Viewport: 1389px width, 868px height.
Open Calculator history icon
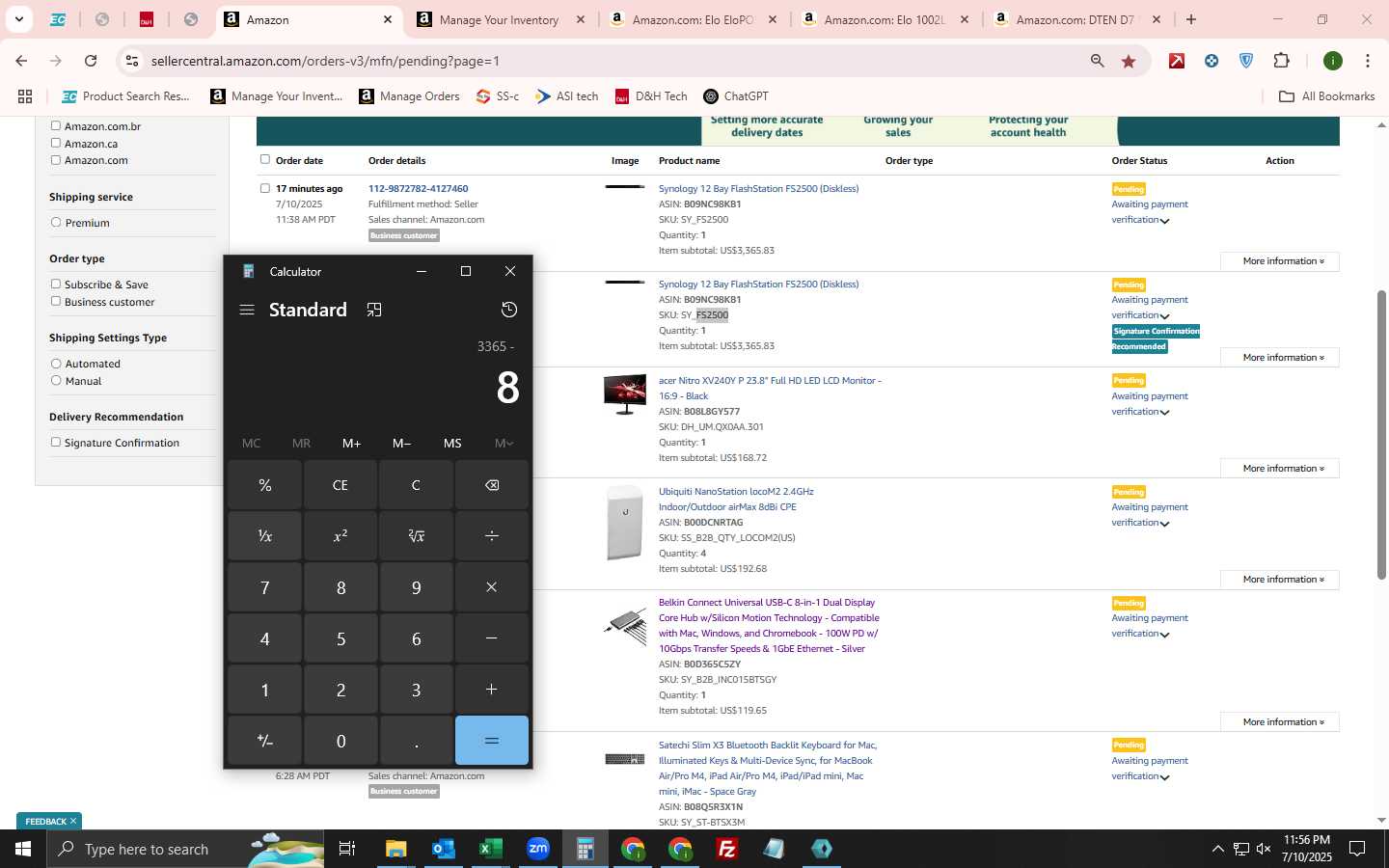[x=509, y=310]
